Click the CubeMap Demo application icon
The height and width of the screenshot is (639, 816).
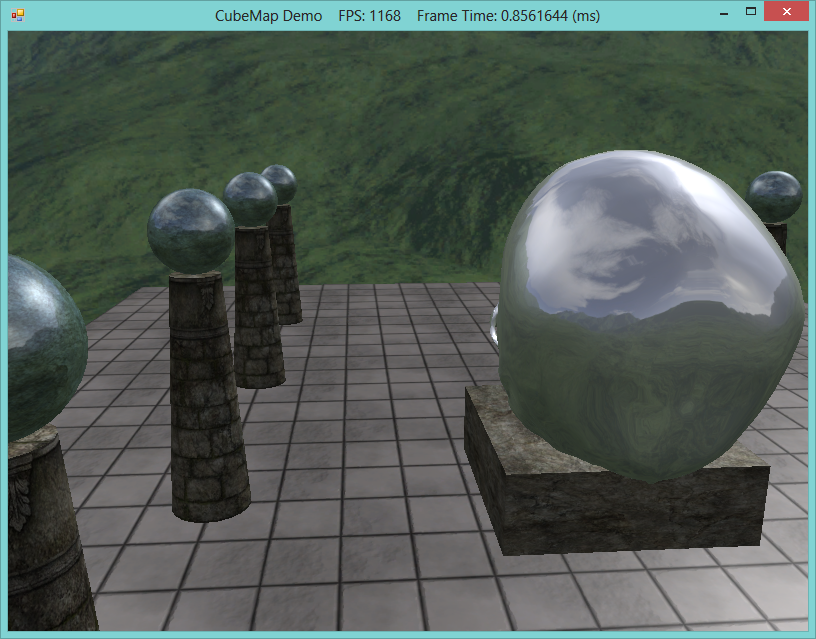coord(17,15)
